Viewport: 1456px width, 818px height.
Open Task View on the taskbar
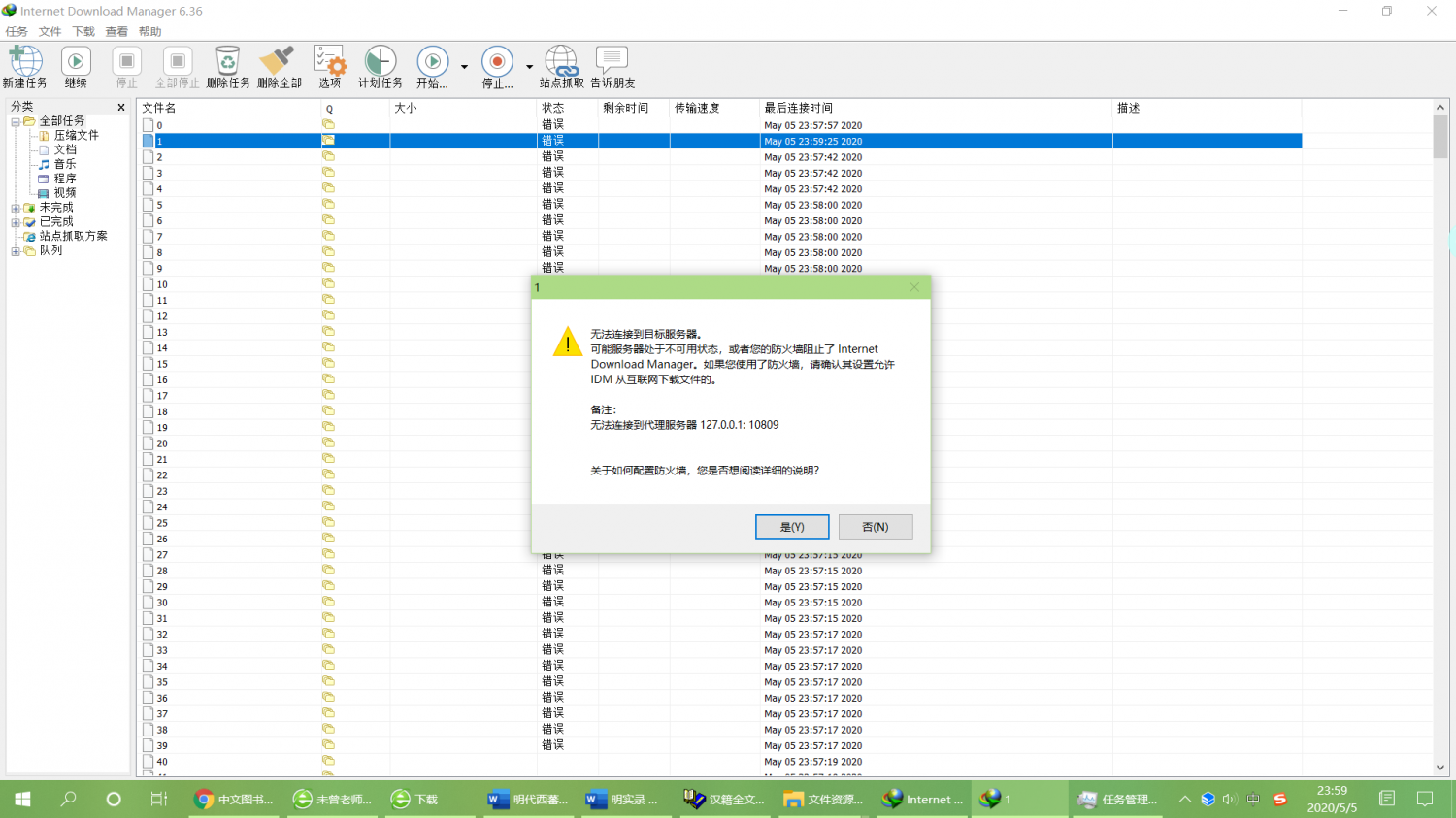click(159, 800)
